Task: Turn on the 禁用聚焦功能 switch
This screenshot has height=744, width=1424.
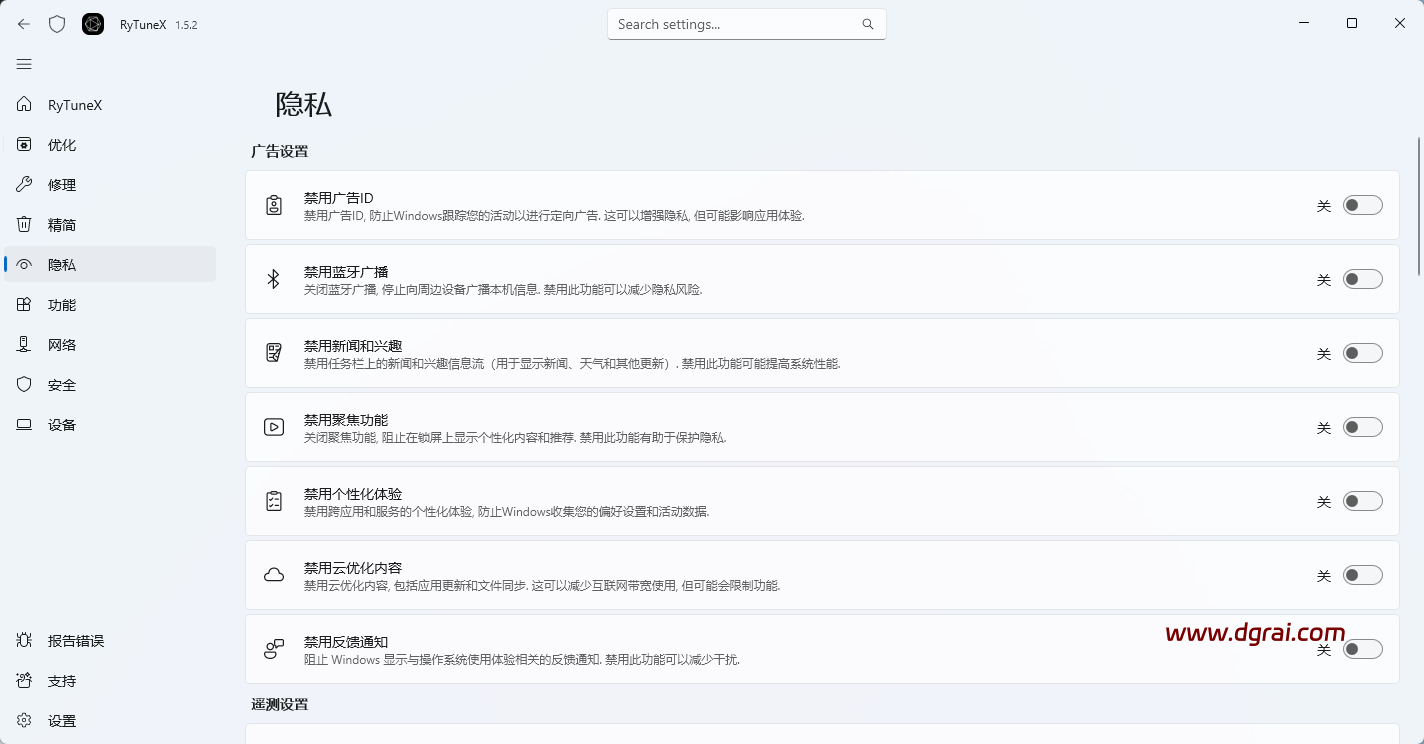Action: pyautogui.click(x=1362, y=426)
